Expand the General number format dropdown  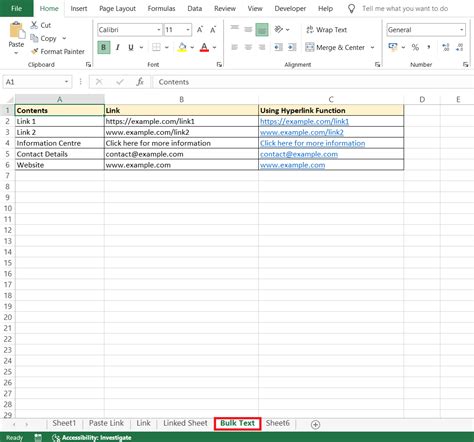462,30
